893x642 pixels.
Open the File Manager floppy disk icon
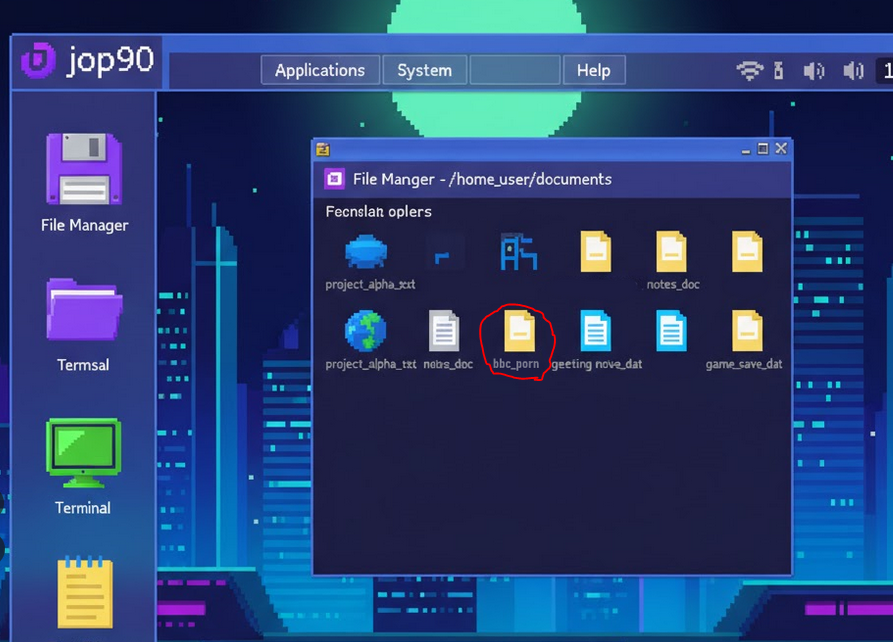tap(84, 169)
